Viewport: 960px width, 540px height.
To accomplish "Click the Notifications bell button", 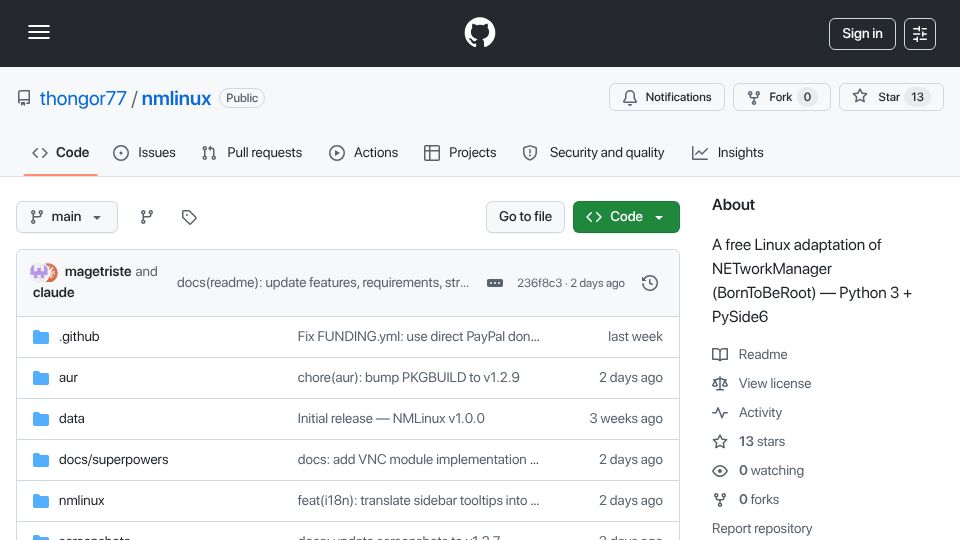I will 667,97.
